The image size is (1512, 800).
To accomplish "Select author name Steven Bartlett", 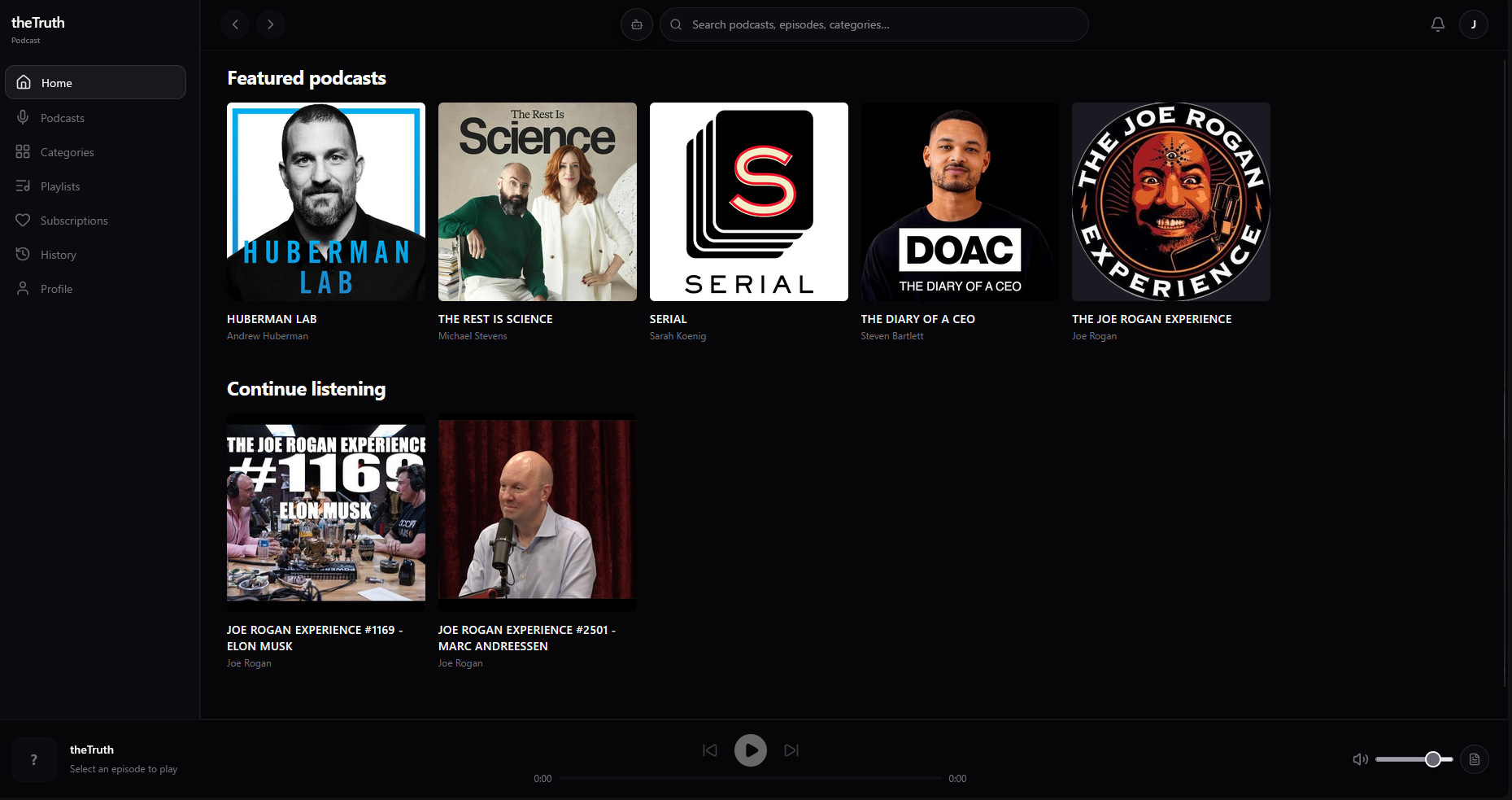I will pos(892,336).
